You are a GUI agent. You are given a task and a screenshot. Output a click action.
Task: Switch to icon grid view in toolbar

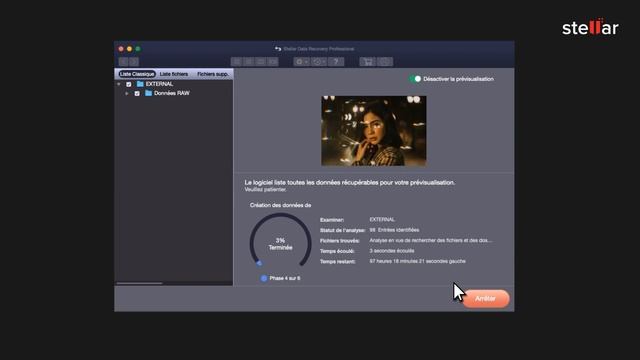pos(236,62)
